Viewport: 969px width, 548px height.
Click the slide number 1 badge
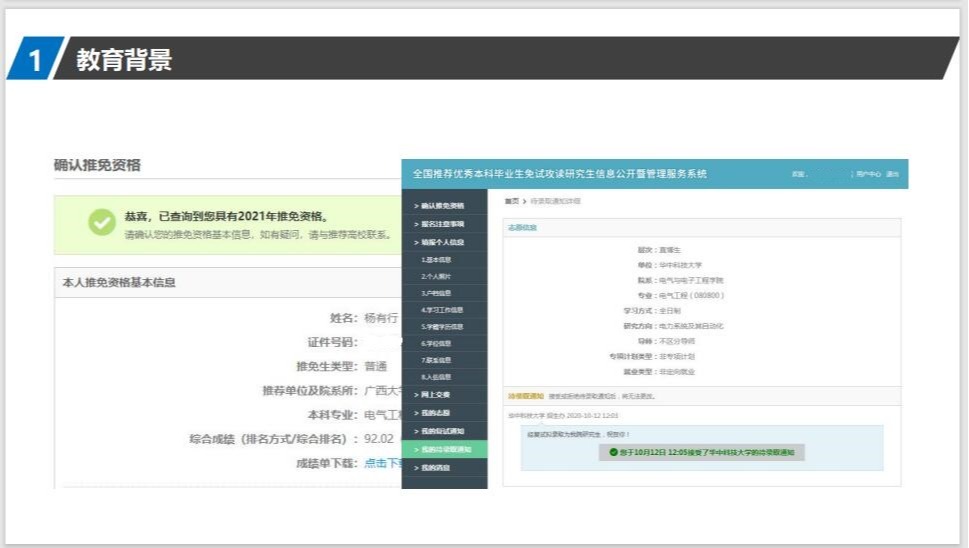click(x=35, y=60)
